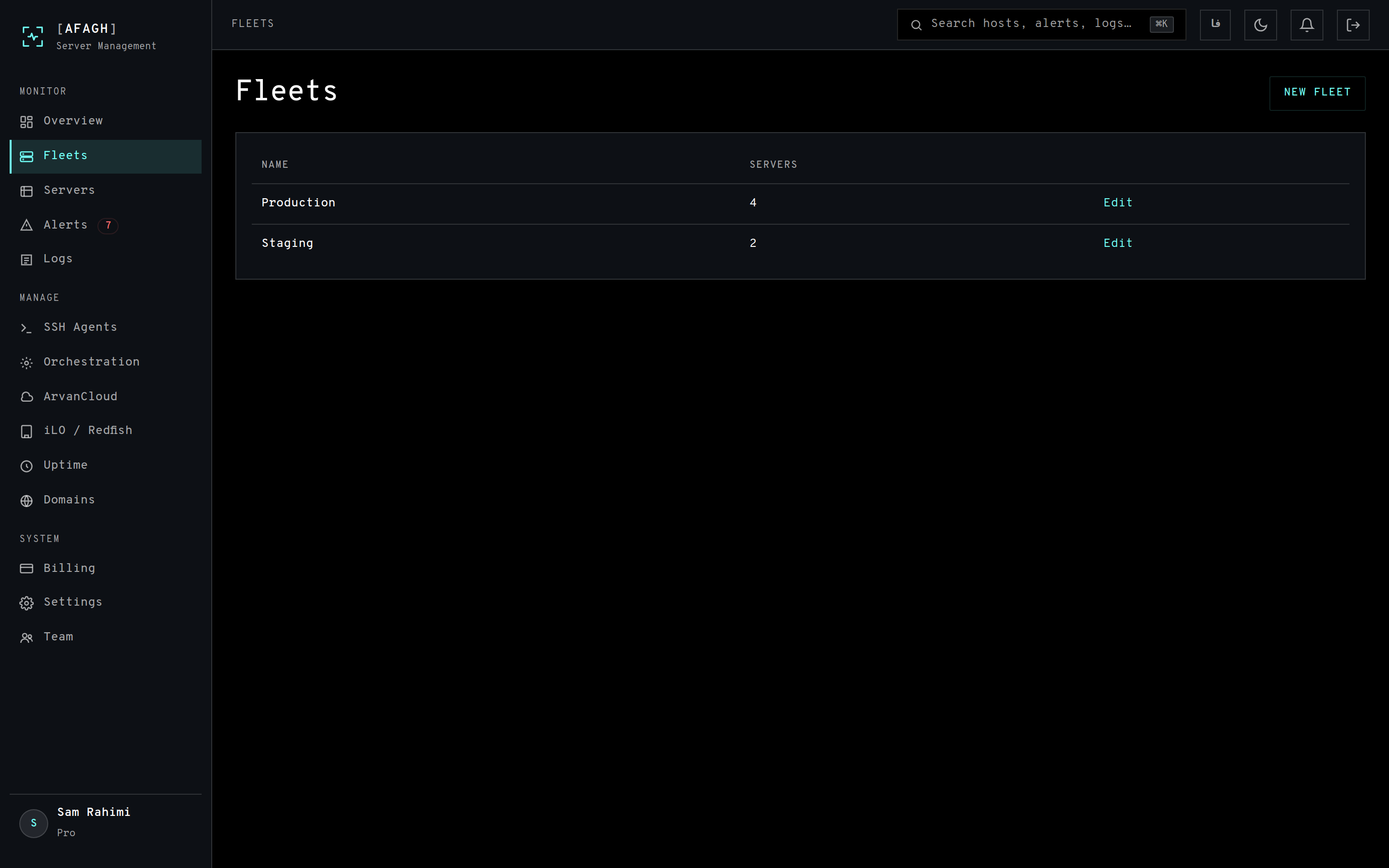
Task: Click the Fleets page heading
Action: [286, 91]
